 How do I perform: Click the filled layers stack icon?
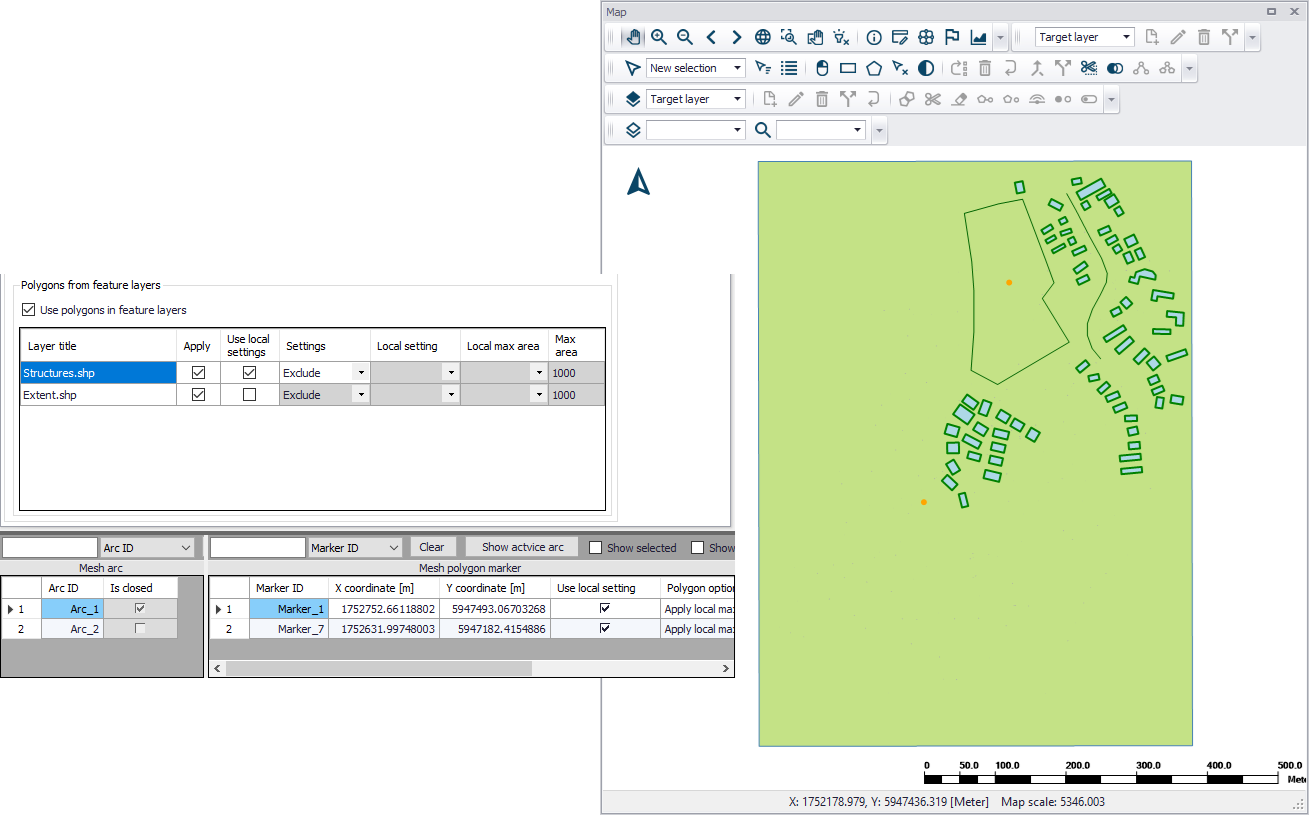(x=633, y=99)
